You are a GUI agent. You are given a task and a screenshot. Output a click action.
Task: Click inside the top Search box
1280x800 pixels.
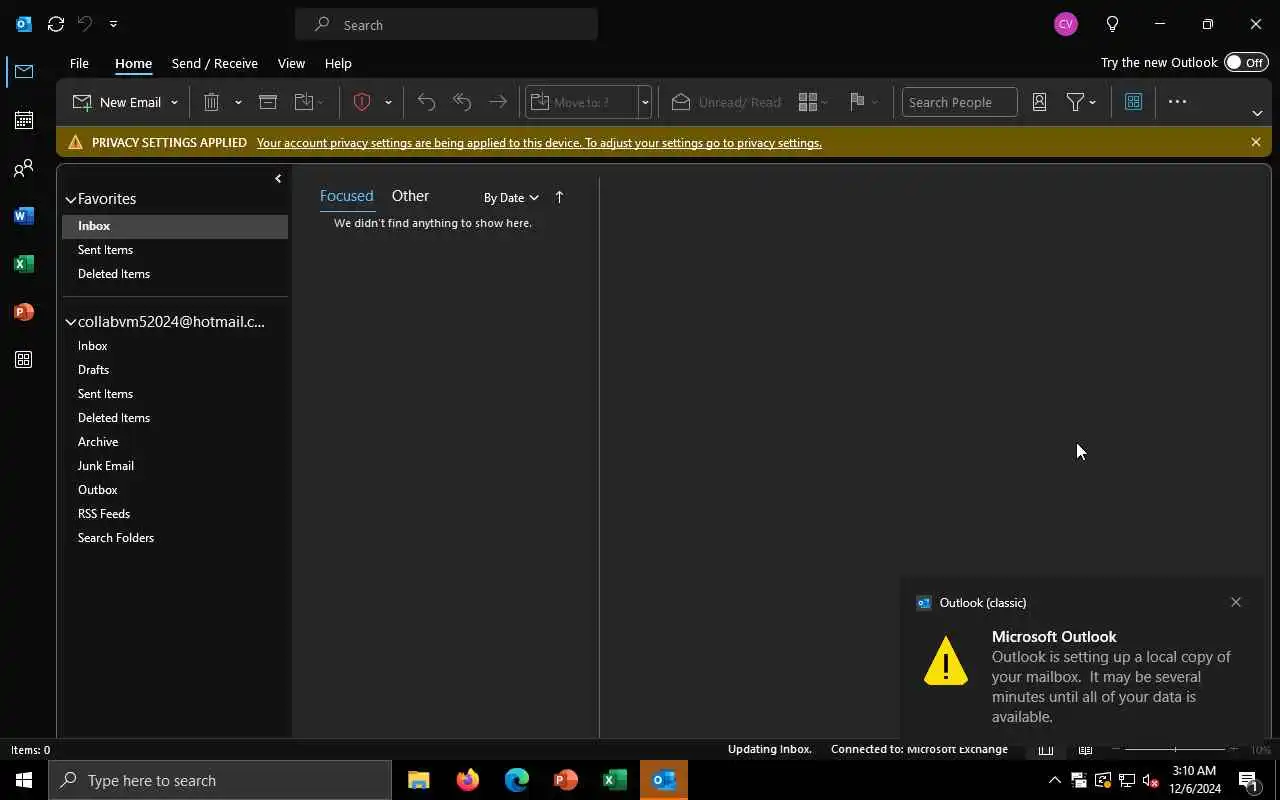[x=447, y=24]
